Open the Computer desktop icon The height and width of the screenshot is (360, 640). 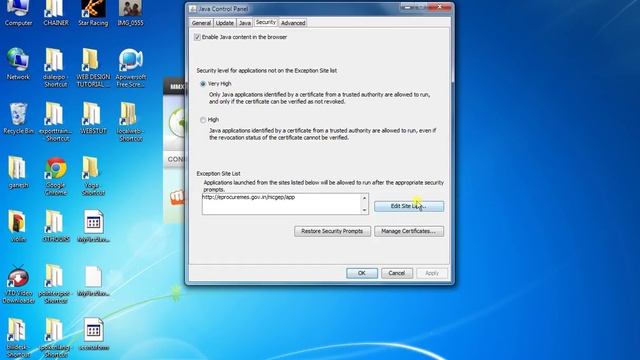pos(18,12)
